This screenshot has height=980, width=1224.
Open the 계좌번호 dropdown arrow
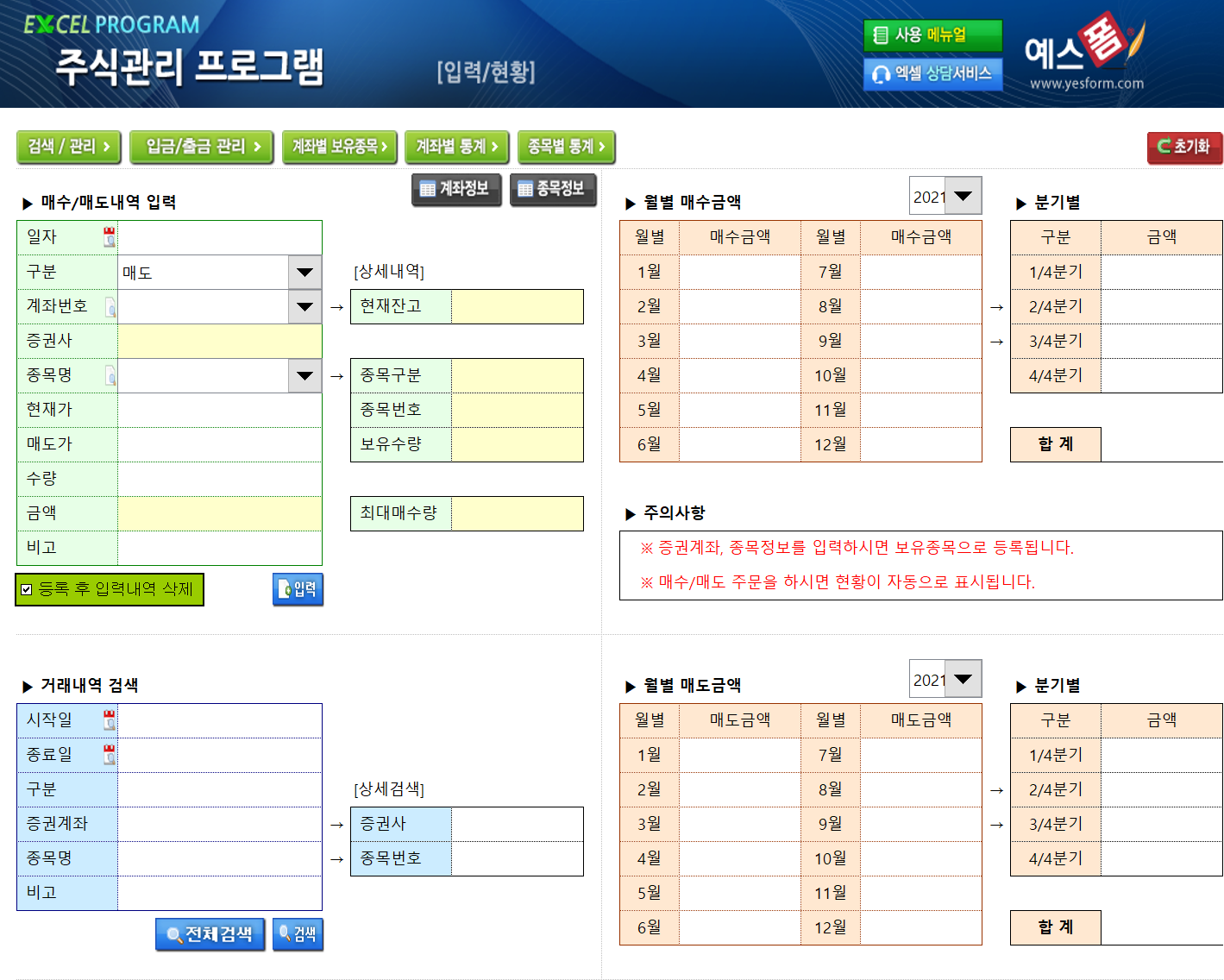point(304,306)
